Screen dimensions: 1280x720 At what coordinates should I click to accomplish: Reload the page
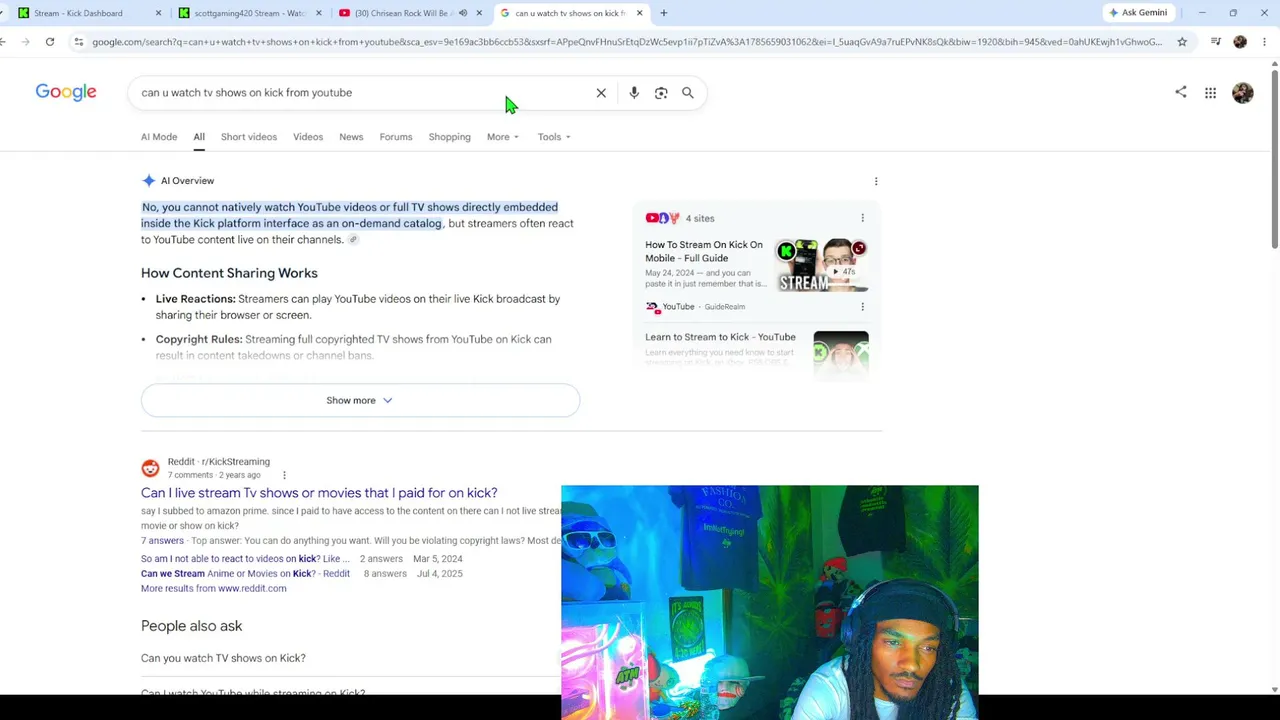coord(50,42)
